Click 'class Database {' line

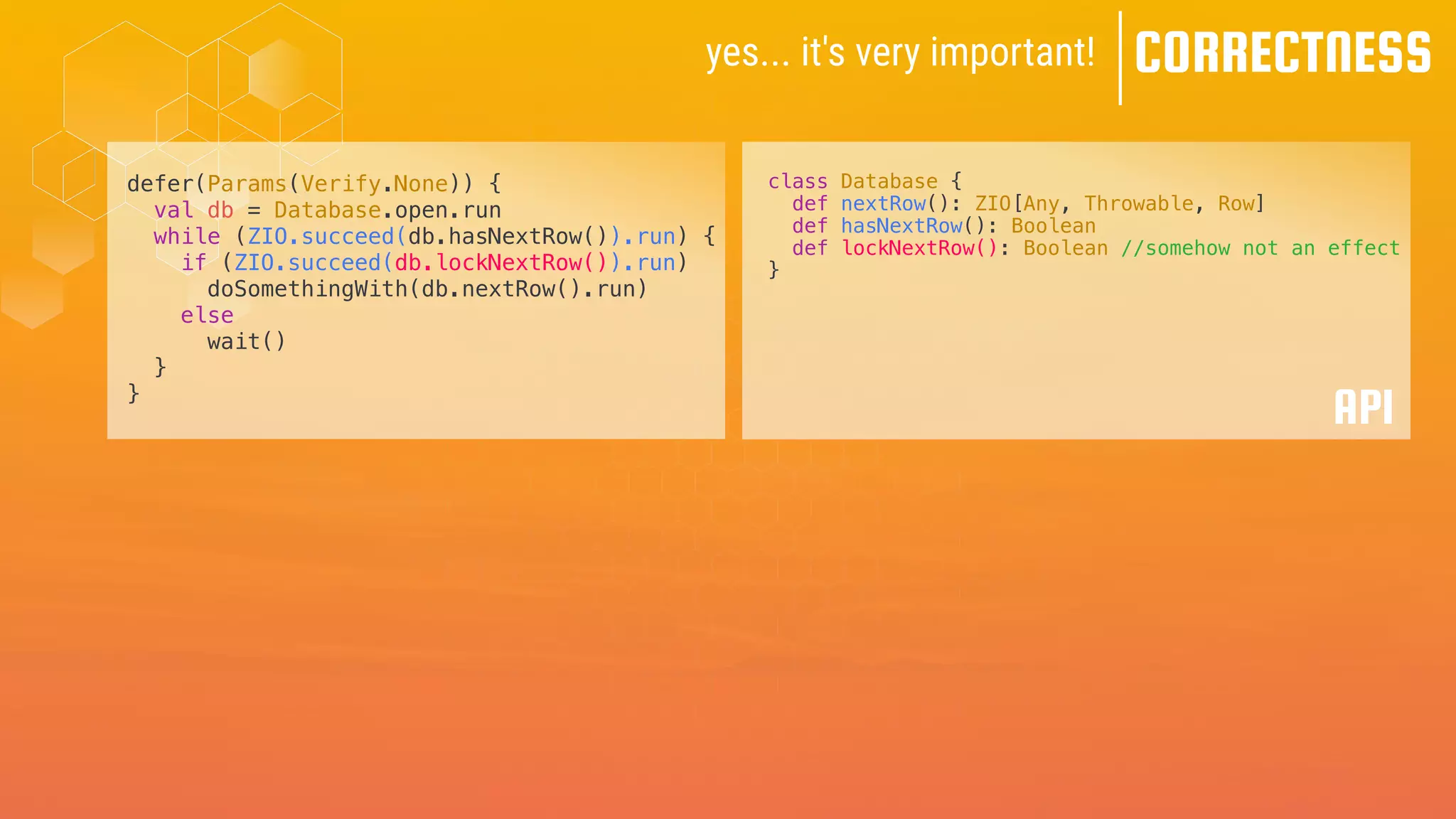click(865, 181)
